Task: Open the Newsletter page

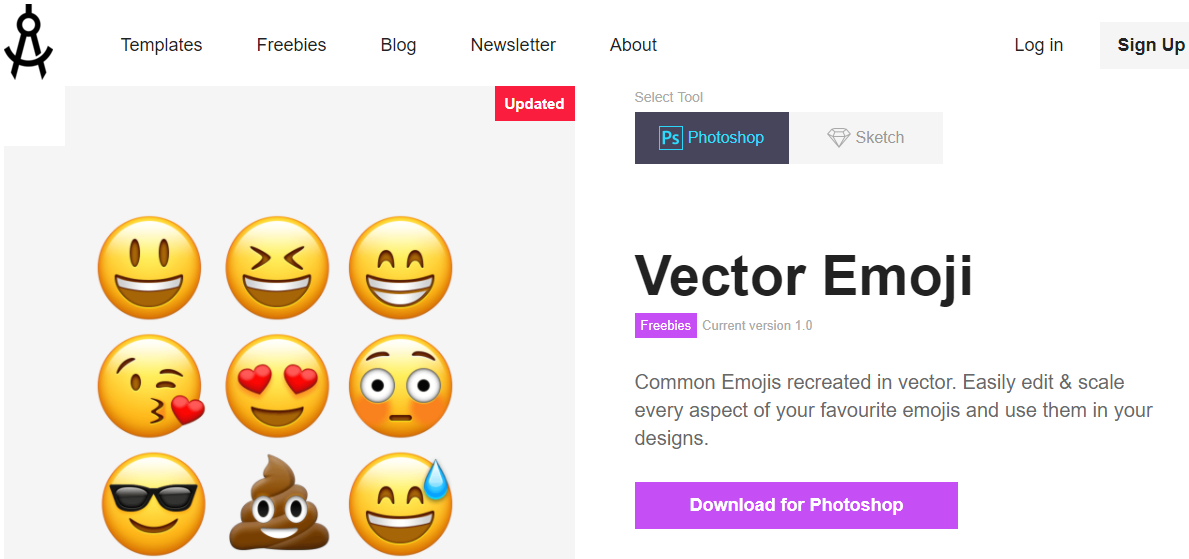Action: click(x=513, y=45)
